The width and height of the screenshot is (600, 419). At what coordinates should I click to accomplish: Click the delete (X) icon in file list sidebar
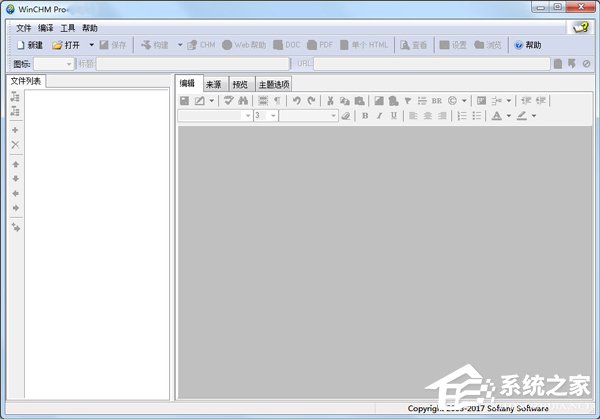15,145
